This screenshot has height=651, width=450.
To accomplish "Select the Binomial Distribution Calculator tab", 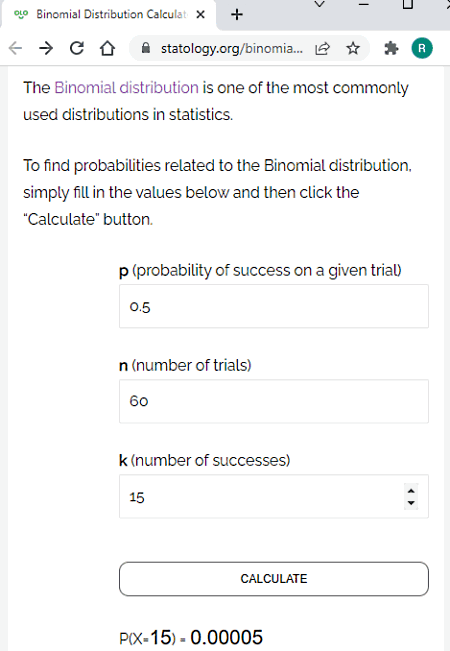I will click(109, 15).
